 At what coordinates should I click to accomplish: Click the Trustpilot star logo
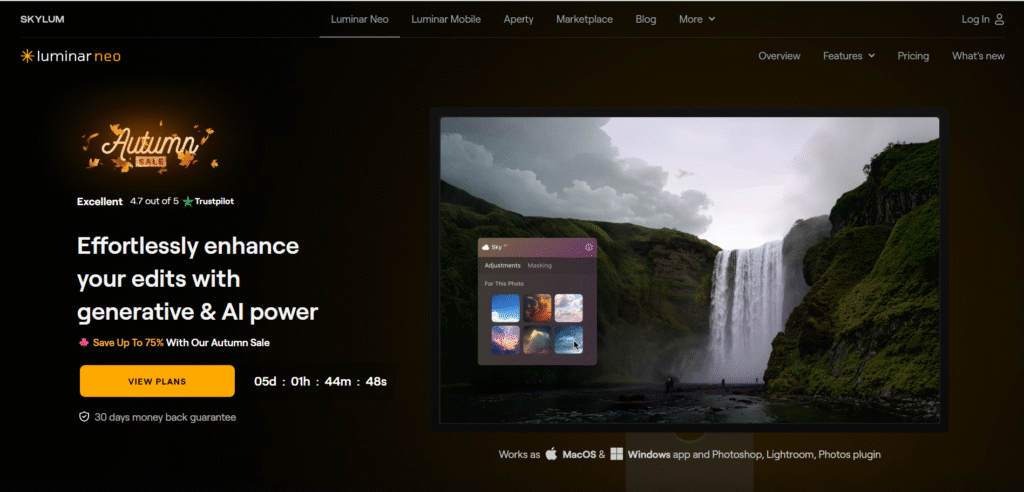pyautogui.click(x=188, y=201)
